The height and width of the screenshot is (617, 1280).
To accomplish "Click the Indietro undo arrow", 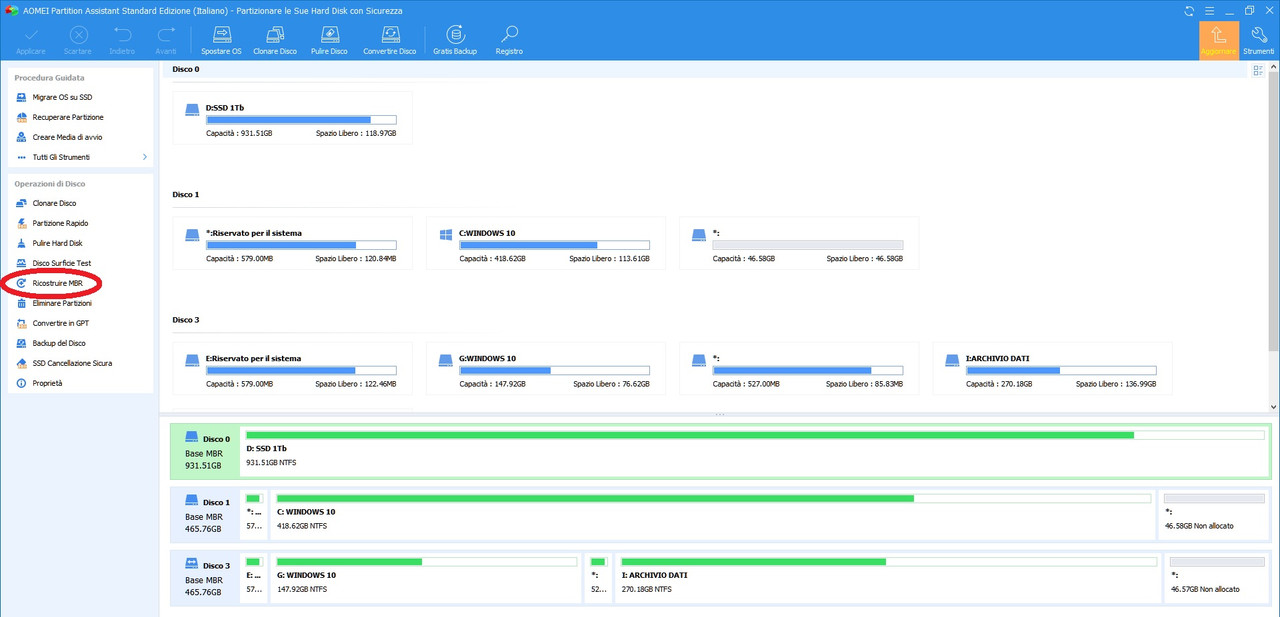I will (x=122, y=40).
